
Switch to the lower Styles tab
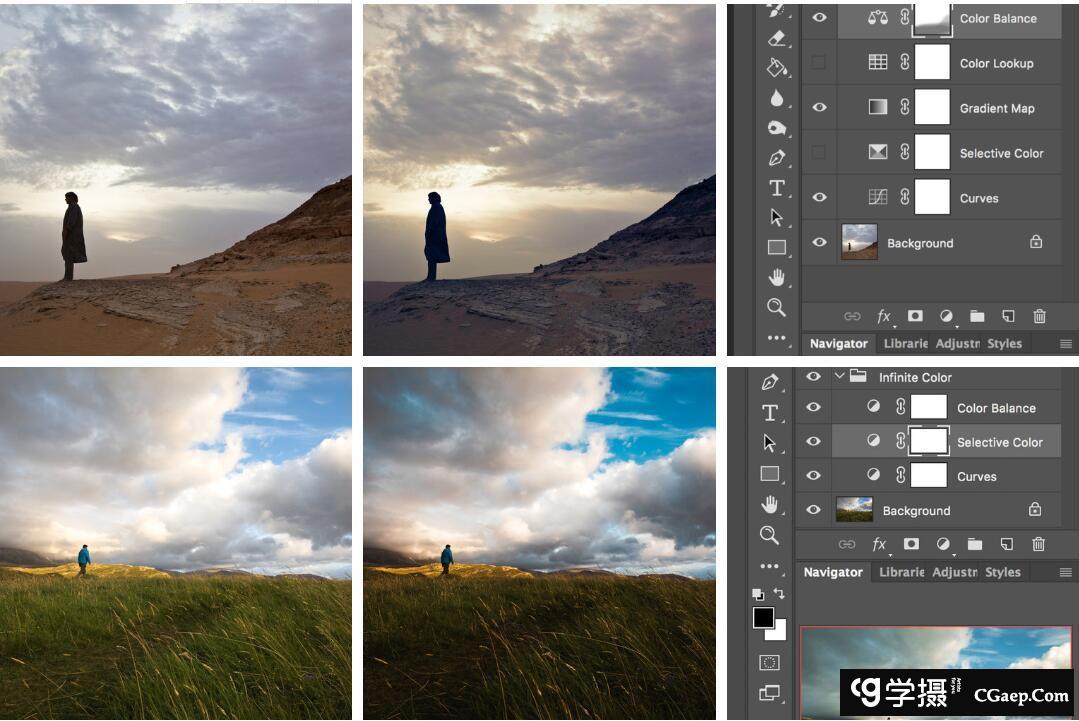coord(1002,573)
